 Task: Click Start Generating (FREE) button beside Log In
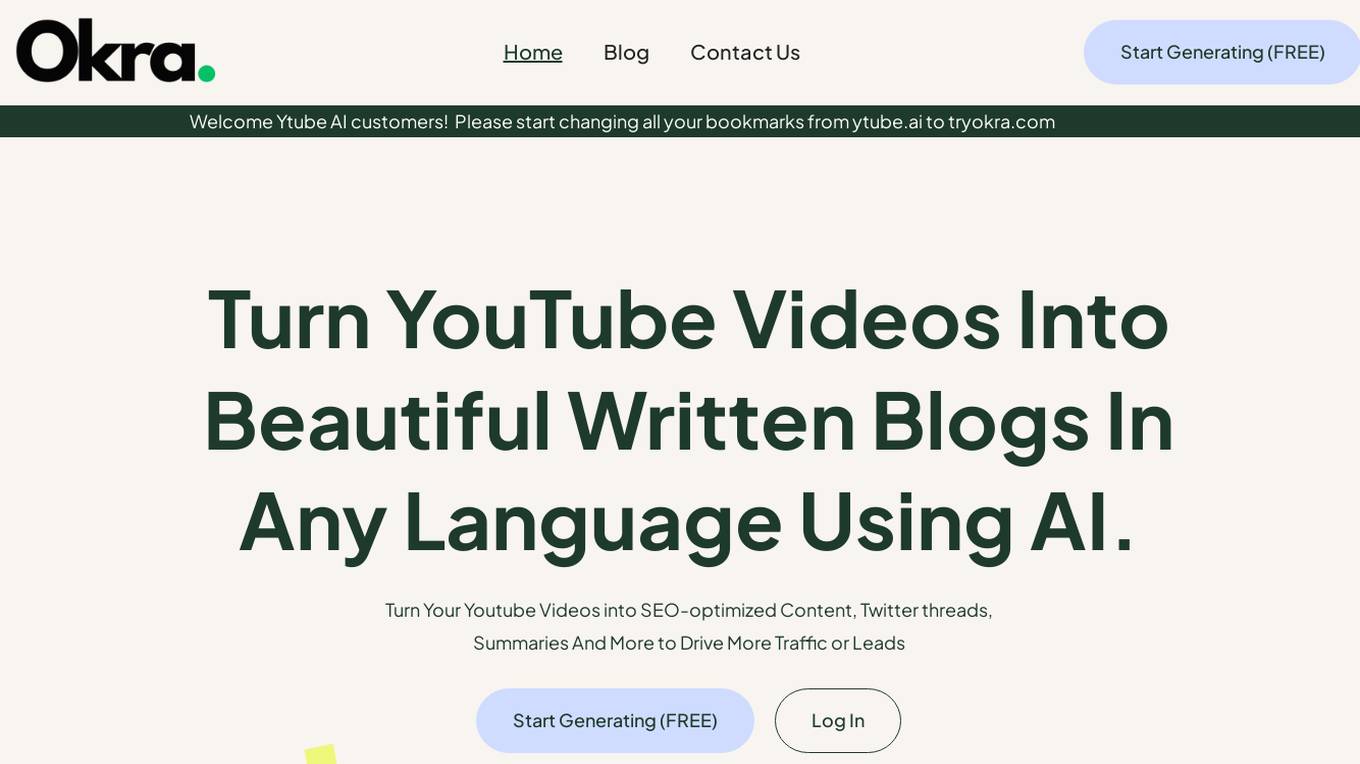coord(615,720)
